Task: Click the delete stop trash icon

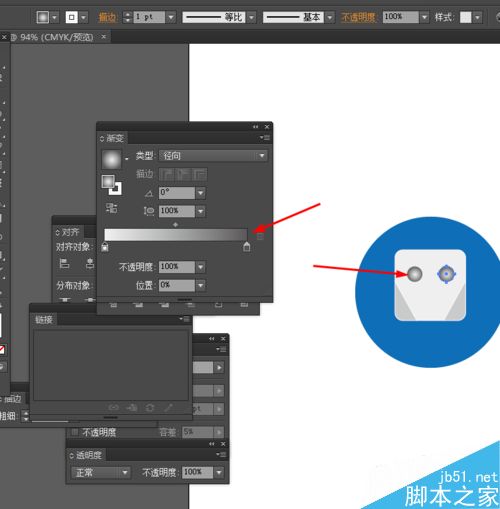Action: click(x=260, y=236)
